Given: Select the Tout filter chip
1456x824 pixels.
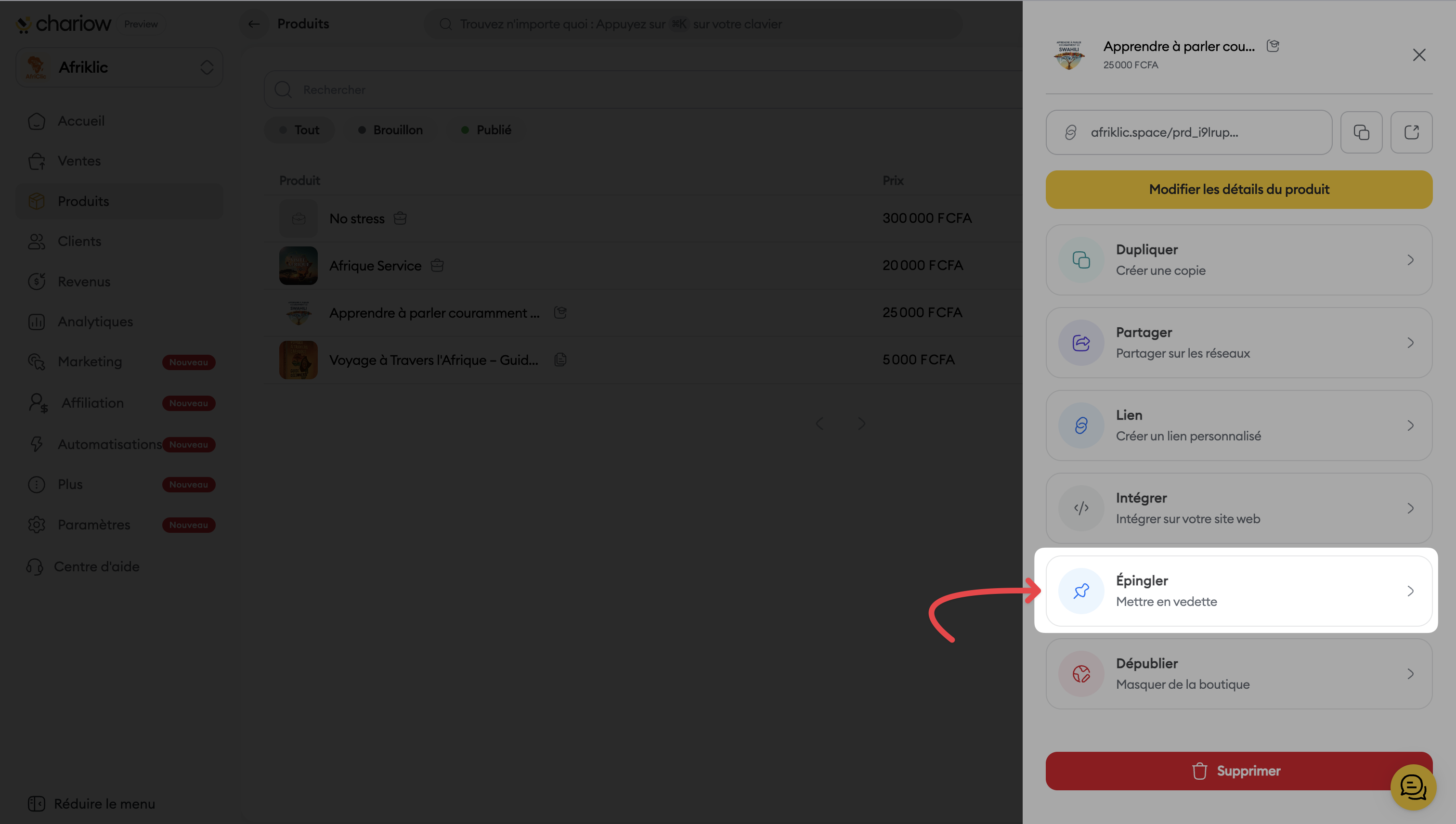Looking at the screenshot, I should pyautogui.click(x=299, y=130).
